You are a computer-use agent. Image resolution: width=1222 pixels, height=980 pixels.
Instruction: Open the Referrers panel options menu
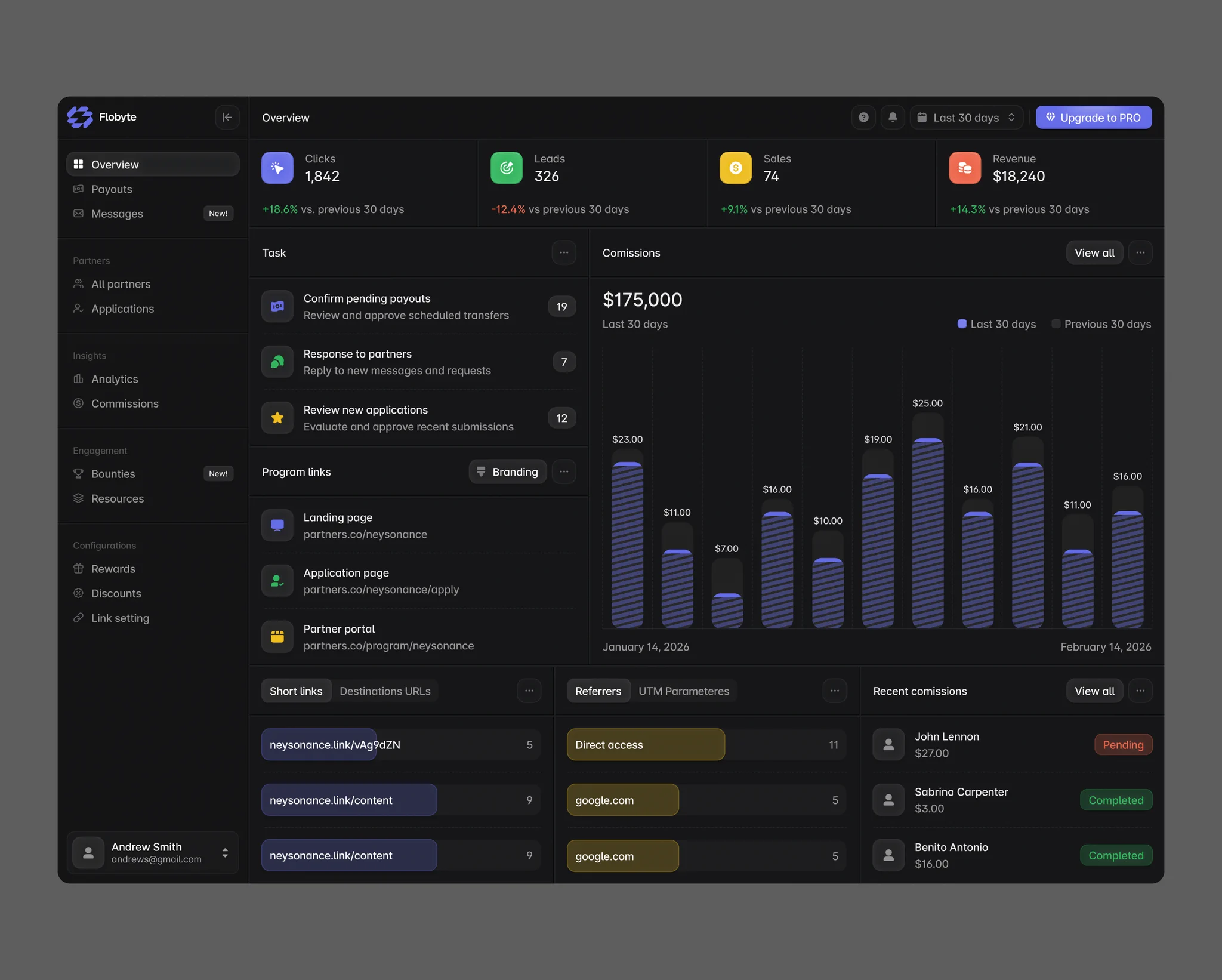point(835,691)
